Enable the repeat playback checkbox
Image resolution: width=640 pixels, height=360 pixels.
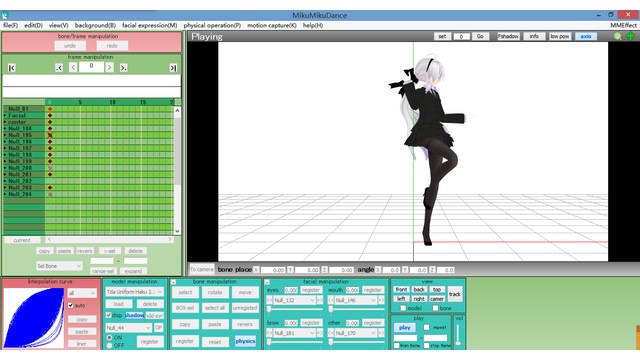[x=427, y=327]
